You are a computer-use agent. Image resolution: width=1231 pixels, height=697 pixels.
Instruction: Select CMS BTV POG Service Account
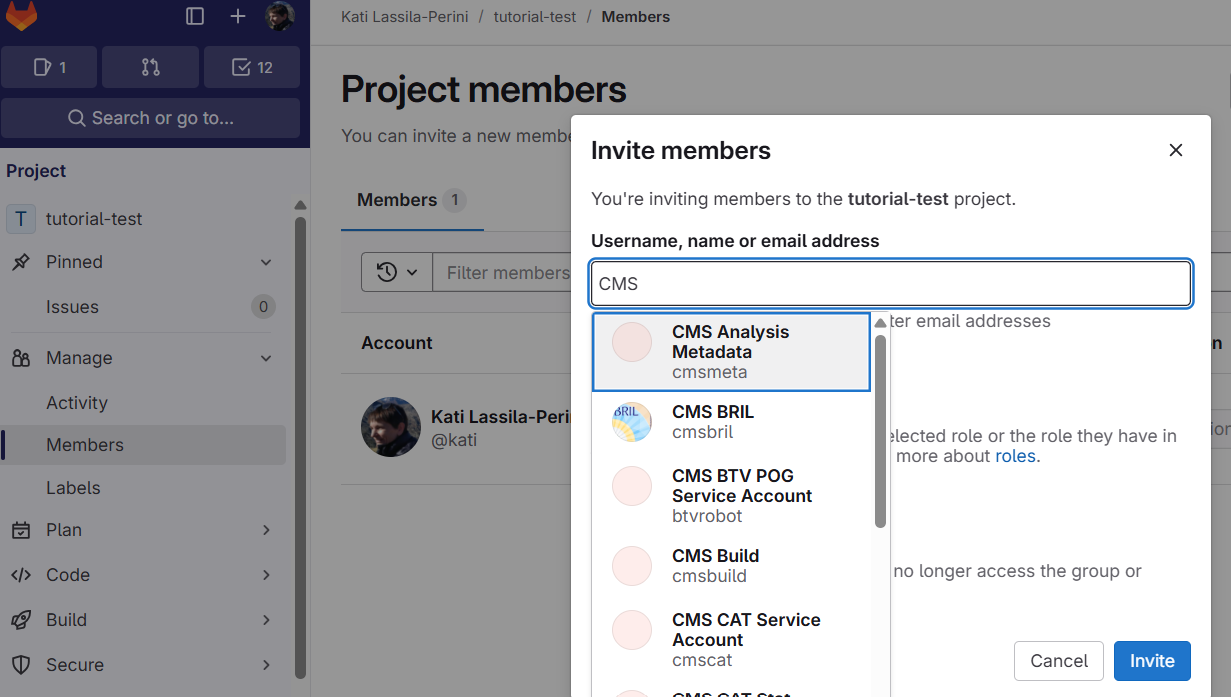[x=732, y=496]
